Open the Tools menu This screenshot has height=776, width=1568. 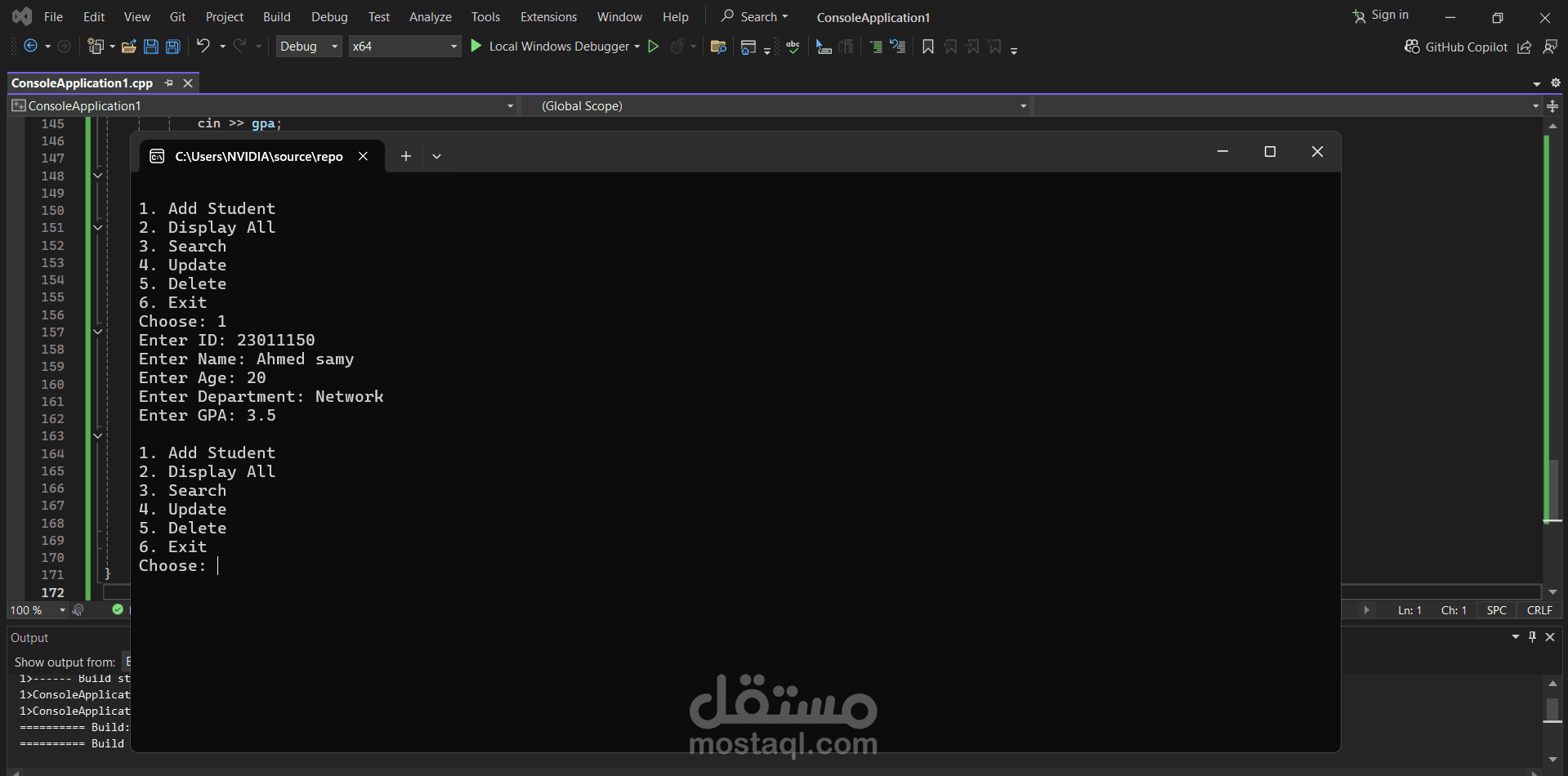coord(485,16)
